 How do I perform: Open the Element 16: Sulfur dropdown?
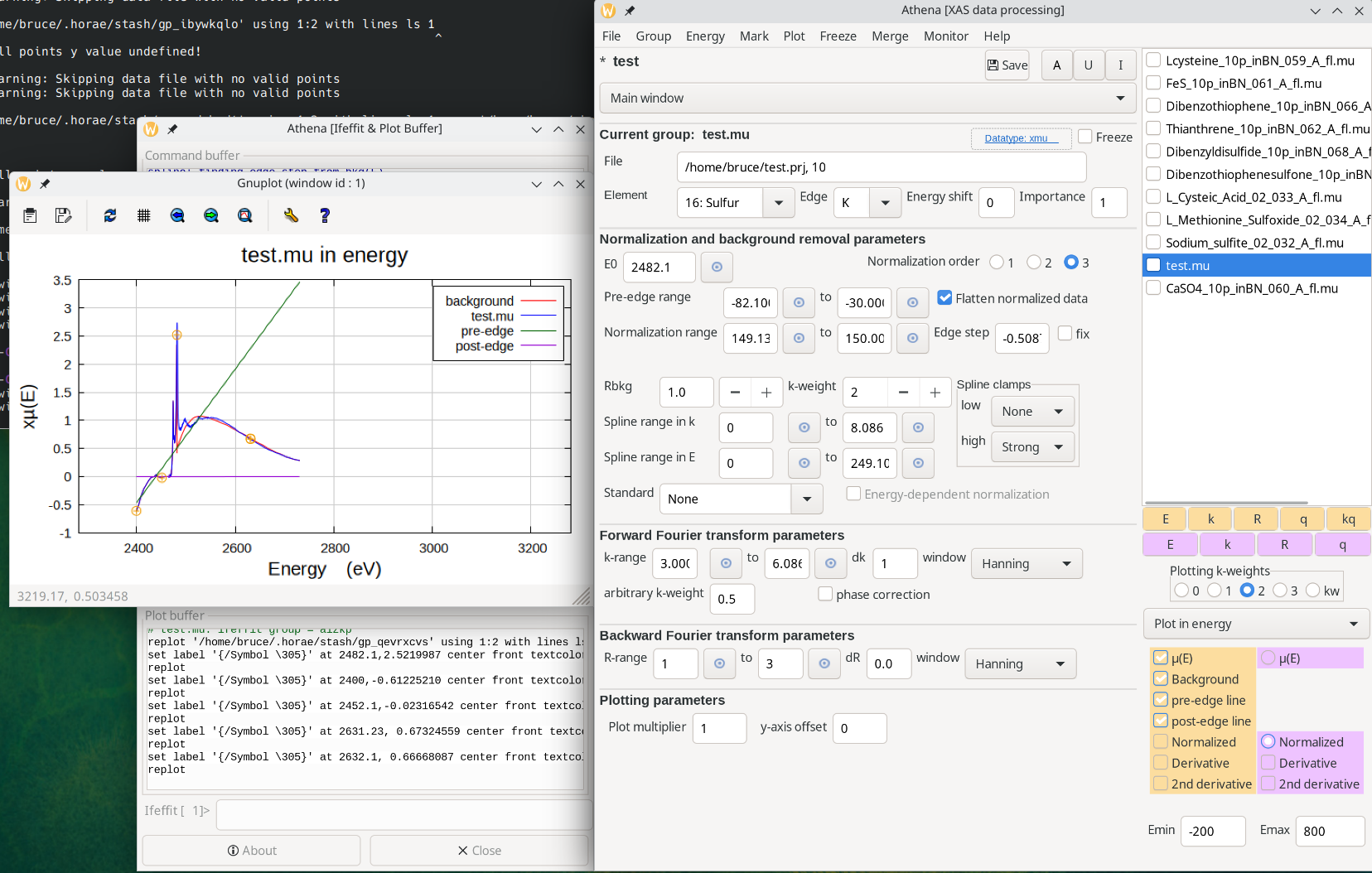(x=778, y=203)
